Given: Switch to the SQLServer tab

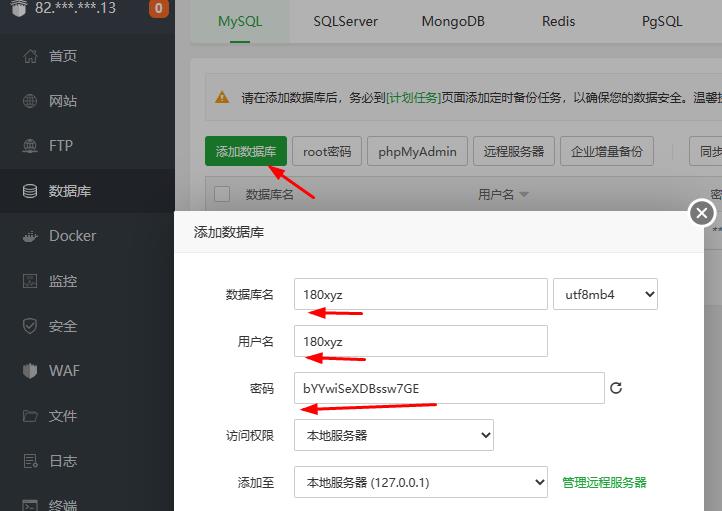Looking at the screenshot, I should click(345, 22).
